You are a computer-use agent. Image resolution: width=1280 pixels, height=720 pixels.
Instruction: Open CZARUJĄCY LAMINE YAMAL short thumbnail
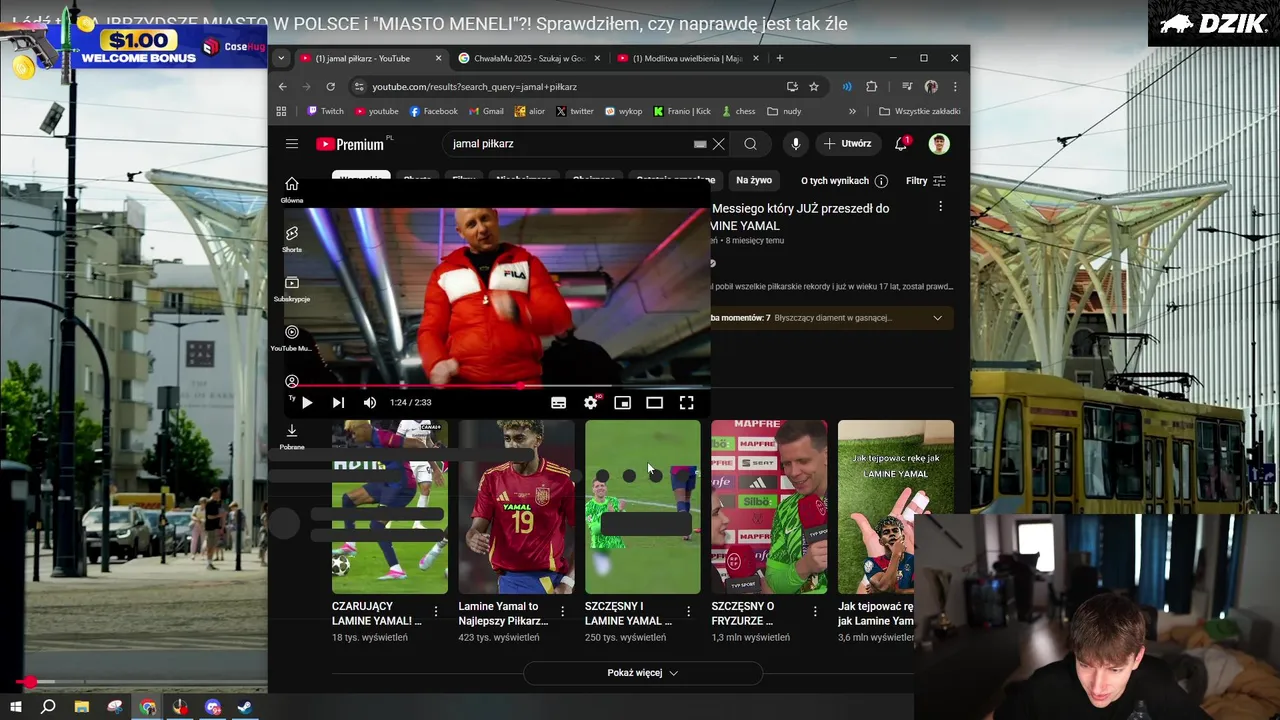(390, 507)
